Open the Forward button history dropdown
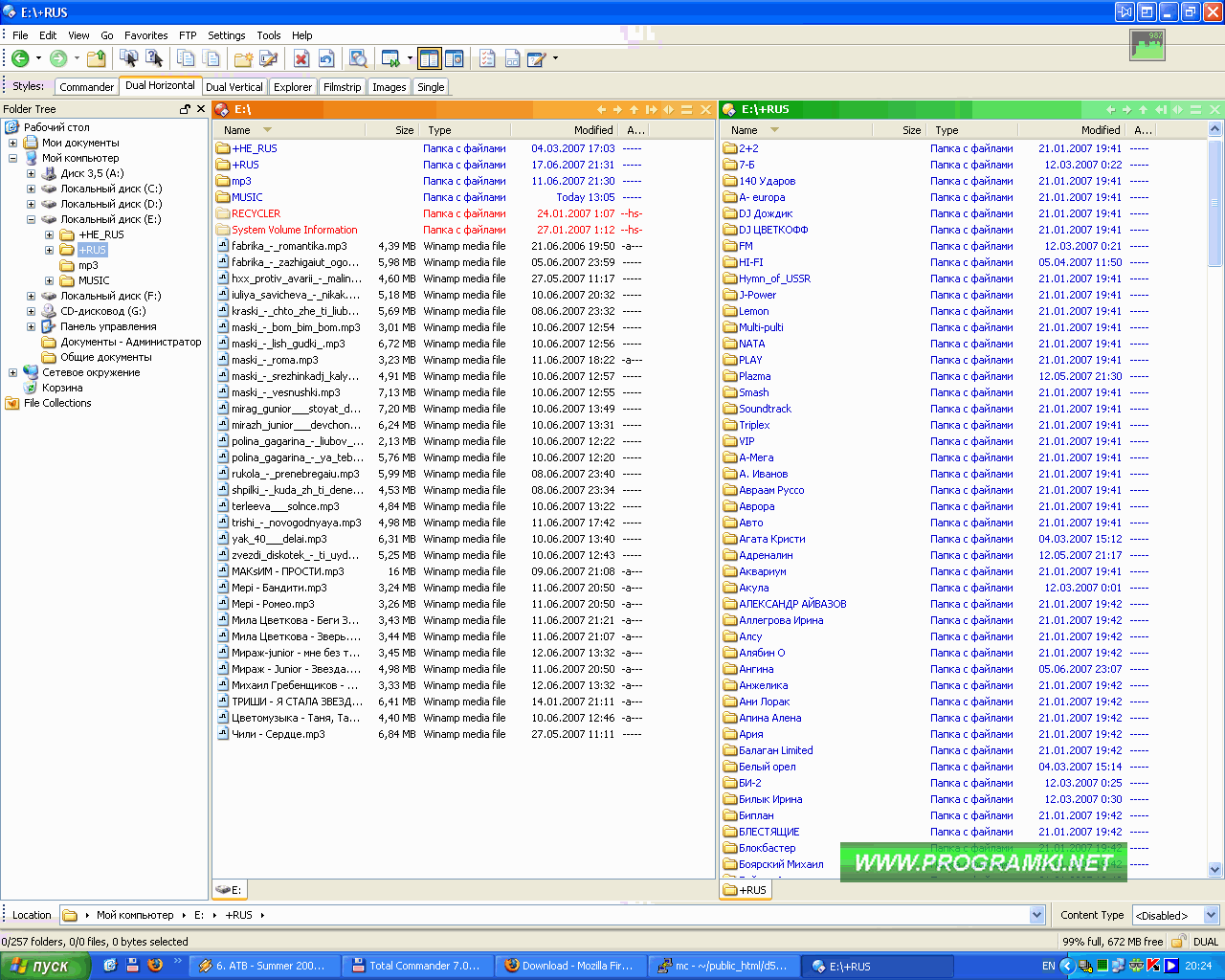 [x=77, y=59]
